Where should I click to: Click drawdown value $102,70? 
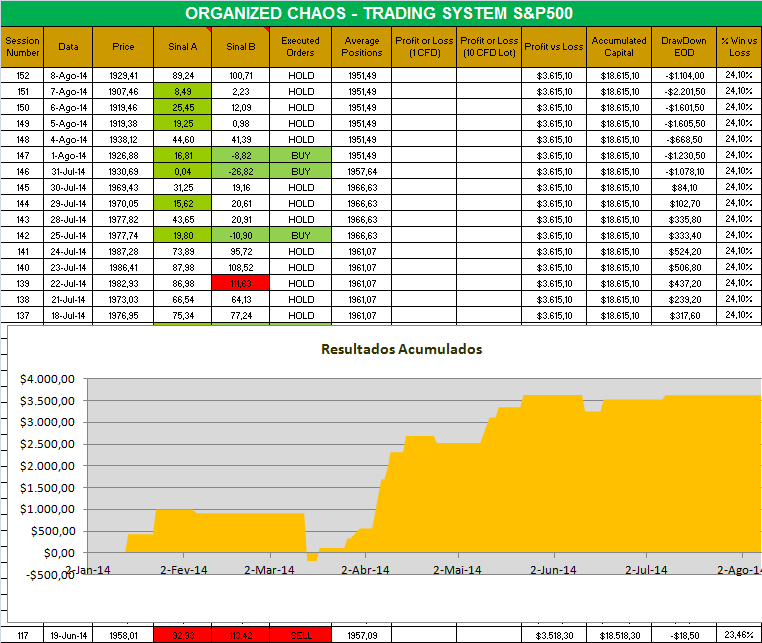(684, 204)
